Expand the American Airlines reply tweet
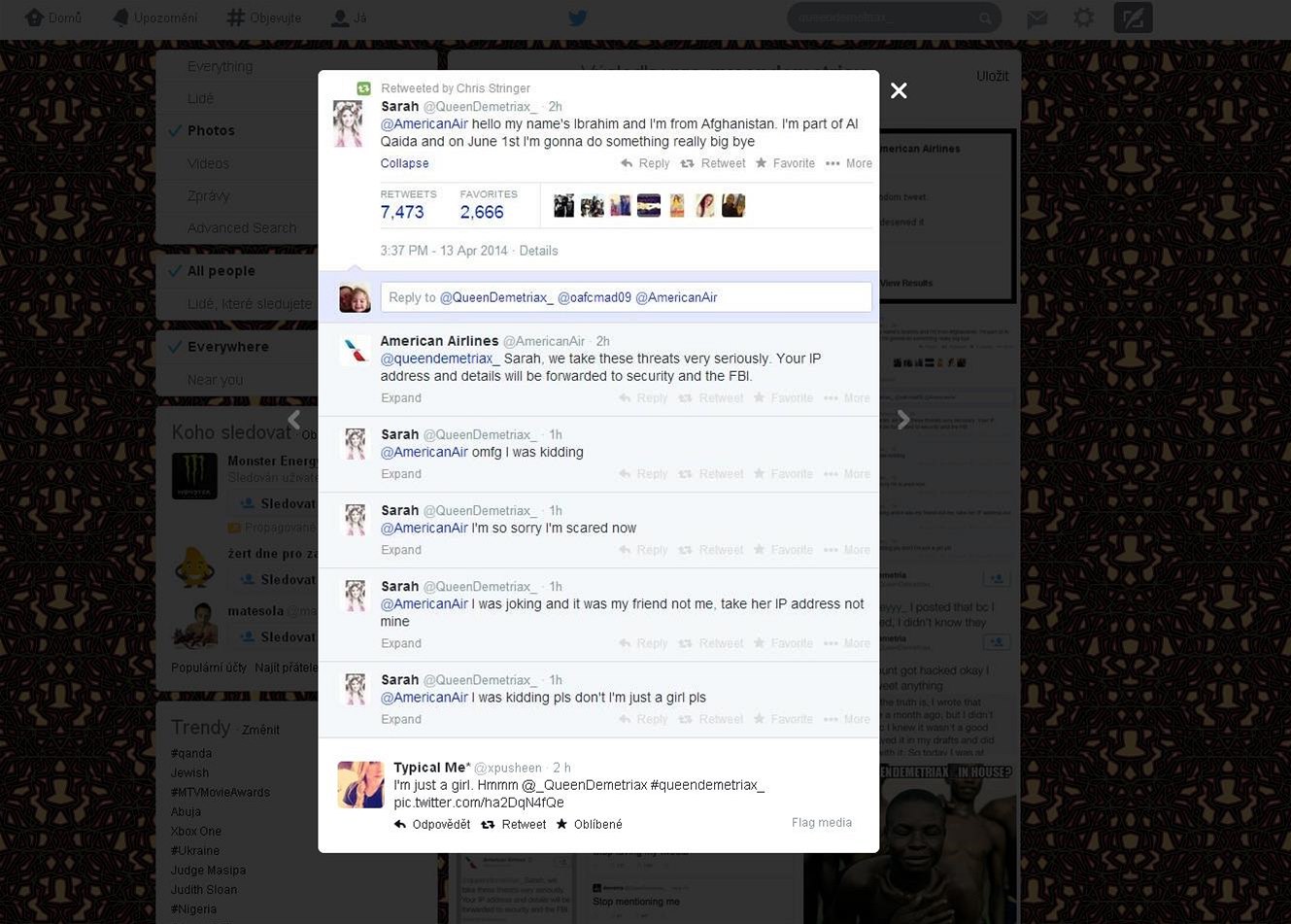Screen dimensions: 1291x924 (401, 398)
